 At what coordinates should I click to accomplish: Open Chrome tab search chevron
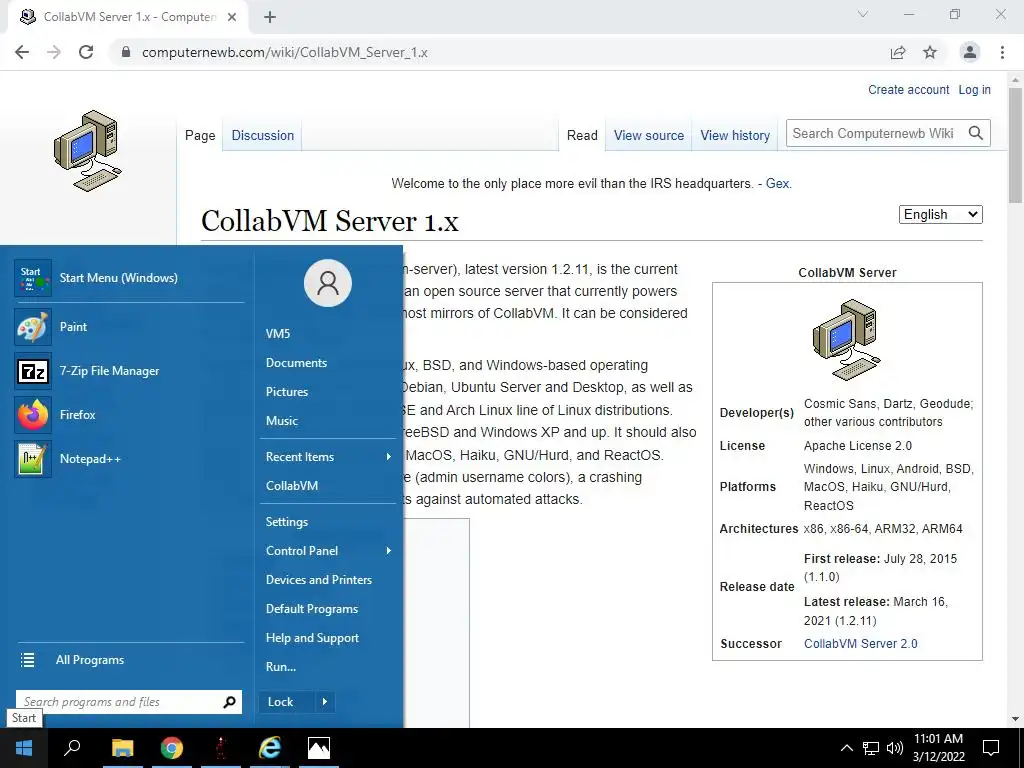(863, 14)
